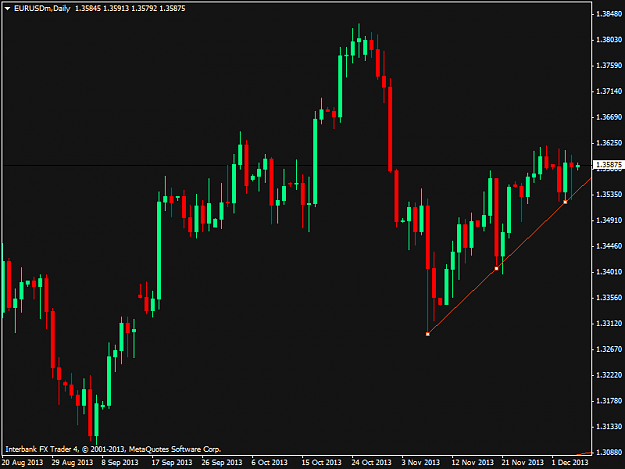Click the 17 Sep 2013 date label
Image resolution: width=625 pixels, height=469 pixels.
pos(172,462)
